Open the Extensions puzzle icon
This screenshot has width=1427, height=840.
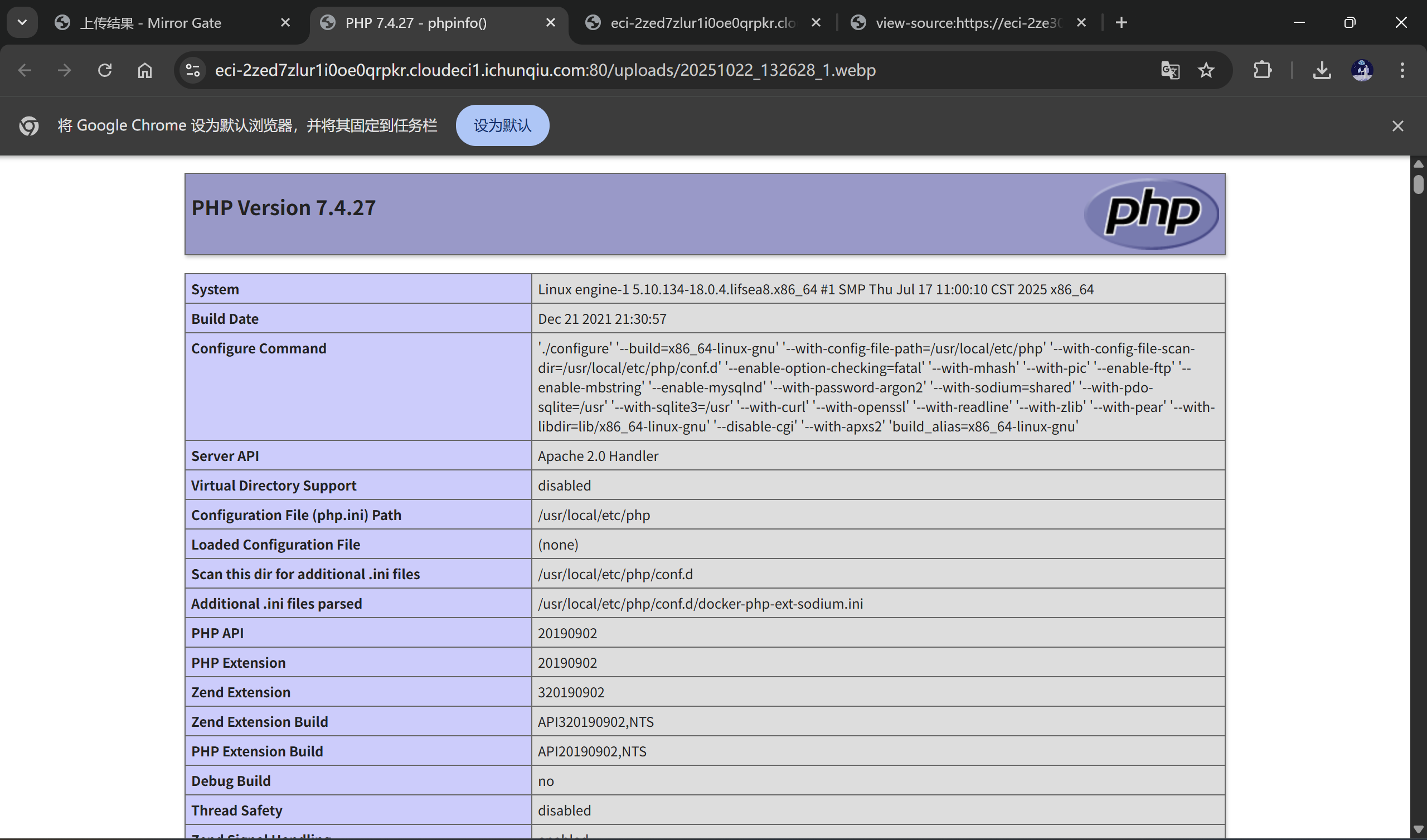click(x=1262, y=70)
